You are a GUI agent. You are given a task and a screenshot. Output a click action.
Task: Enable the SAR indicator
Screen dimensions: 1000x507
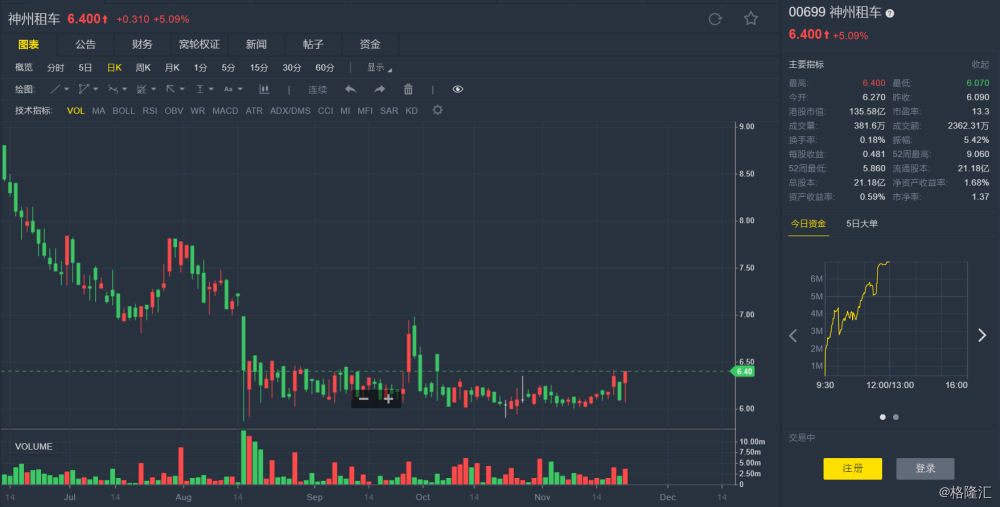click(x=389, y=110)
